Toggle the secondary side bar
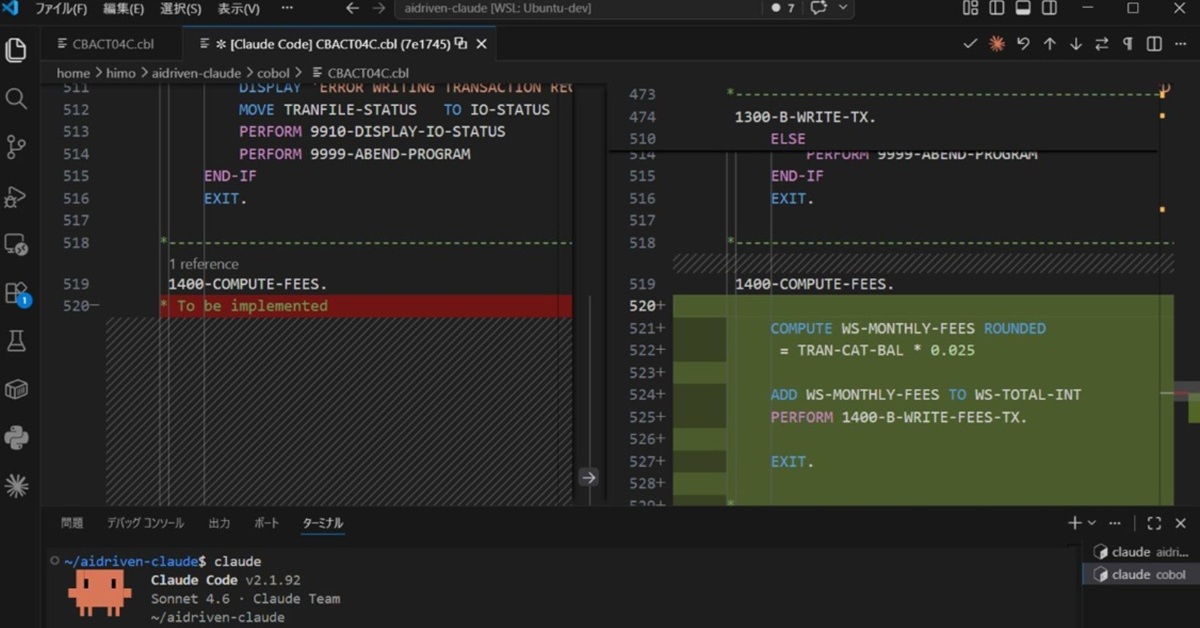This screenshot has width=1200, height=628. (1049, 8)
